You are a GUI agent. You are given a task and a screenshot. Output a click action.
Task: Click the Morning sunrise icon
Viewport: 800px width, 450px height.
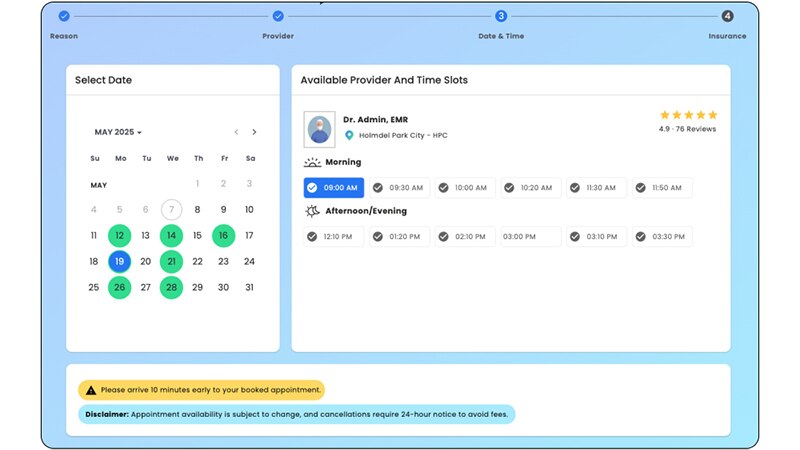(312, 162)
